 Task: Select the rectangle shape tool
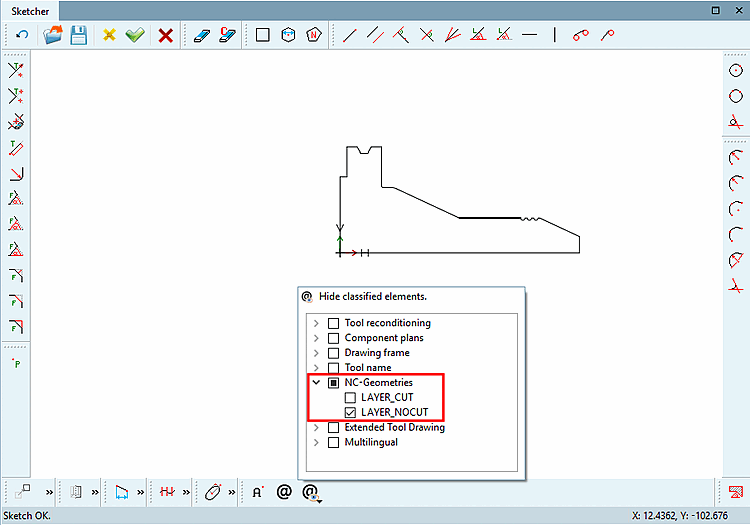[263, 35]
